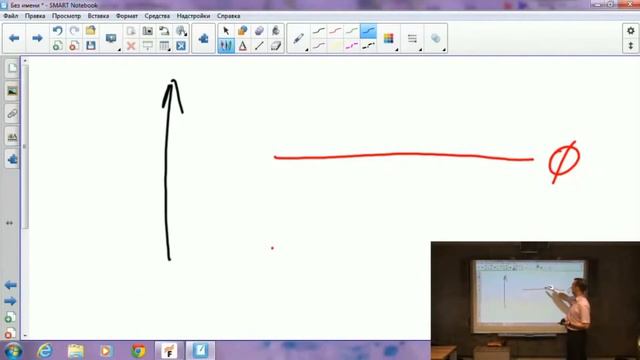
Task: Delete current page from top toolbar
Action: coord(74,45)
